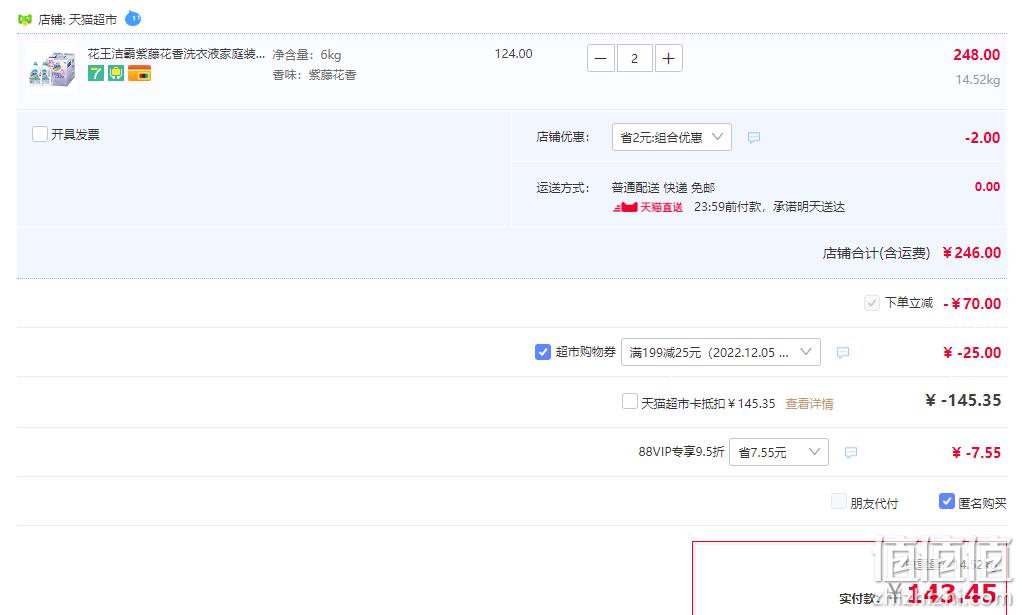Open the 查看详情 link
This screenshot has height=615, width=1022.
click(x=809, y=404)
